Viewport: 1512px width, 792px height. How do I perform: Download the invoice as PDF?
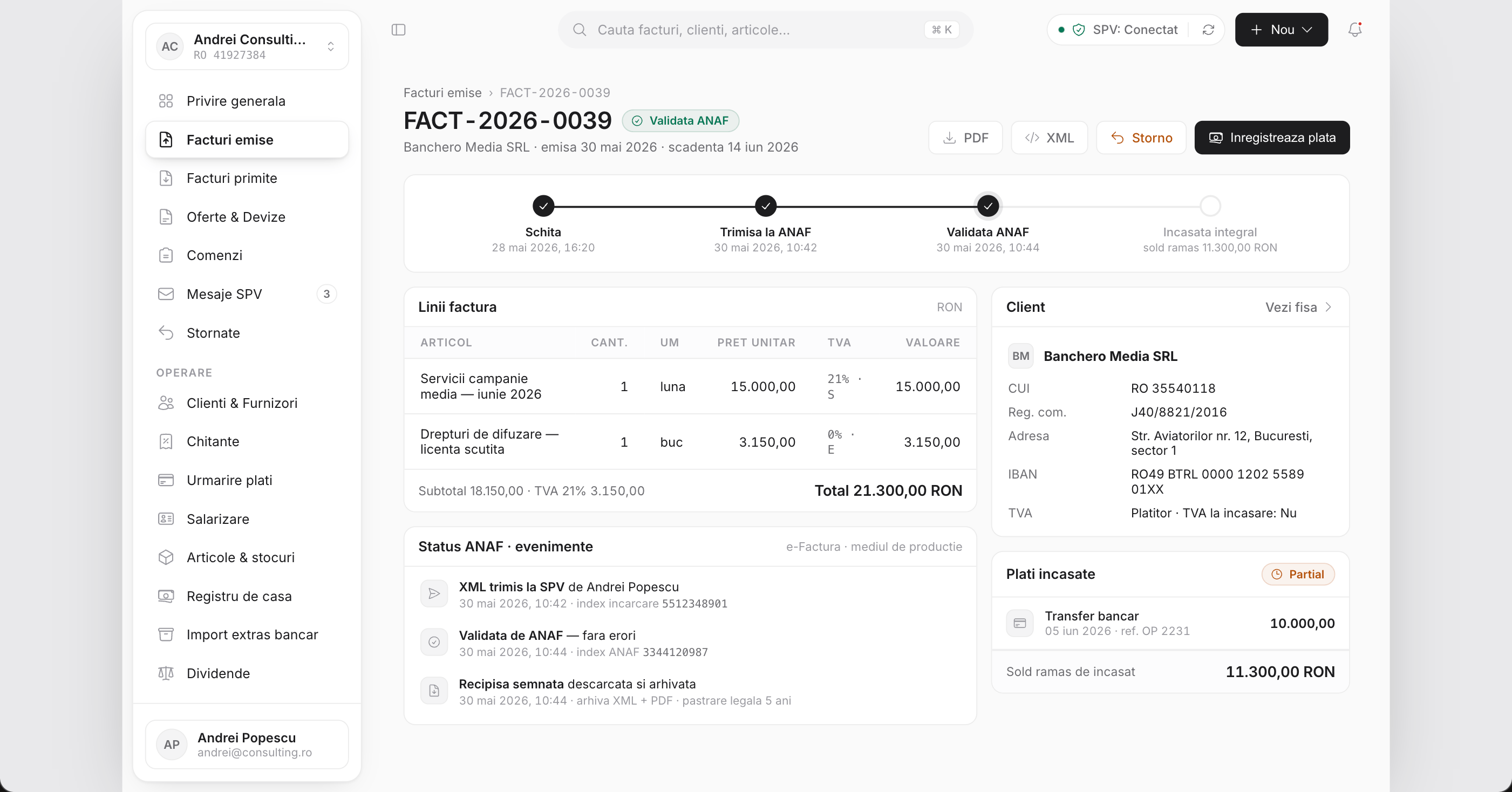965,138
